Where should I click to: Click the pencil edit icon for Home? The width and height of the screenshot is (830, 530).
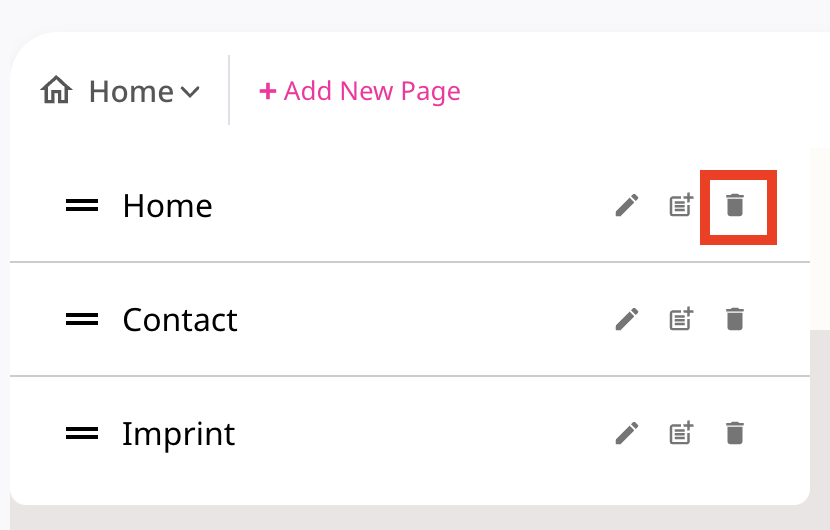(x=627, y=205)
